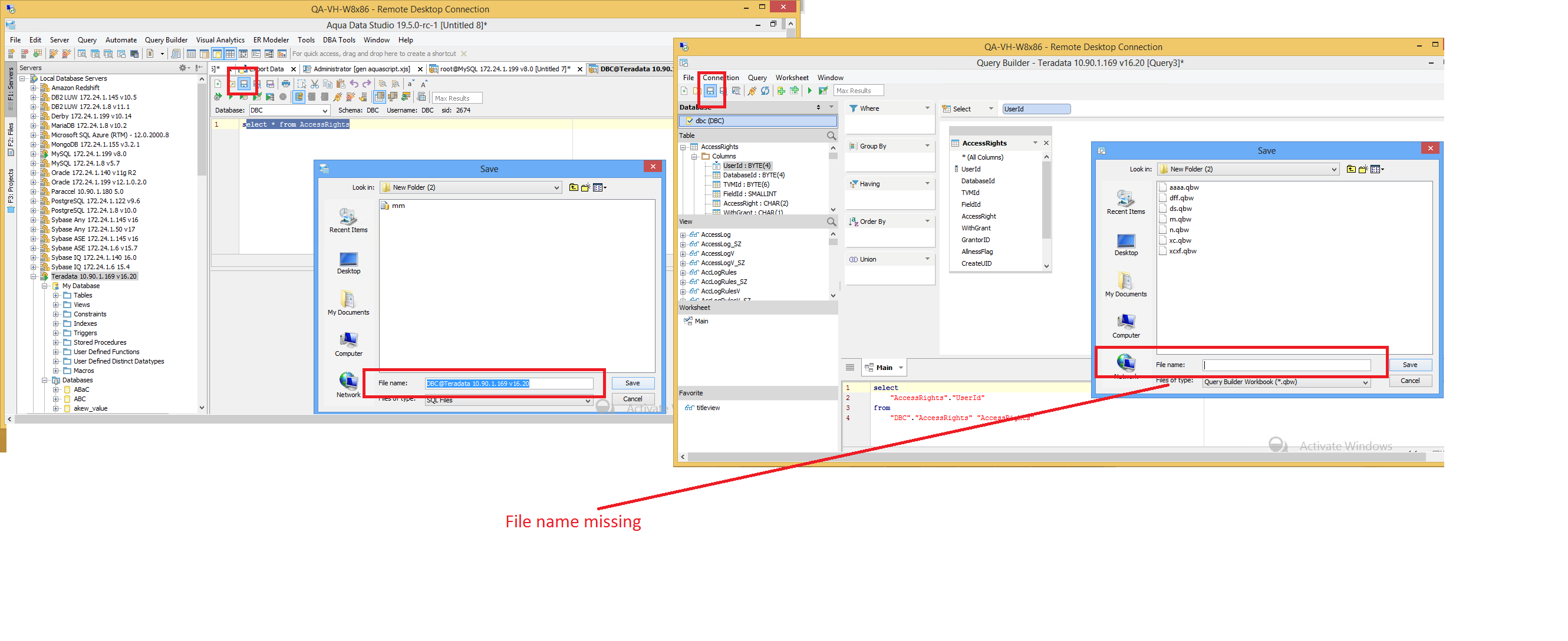
Task: Open the Select clause dropdown arrow
Action: [x=991, y=109]
